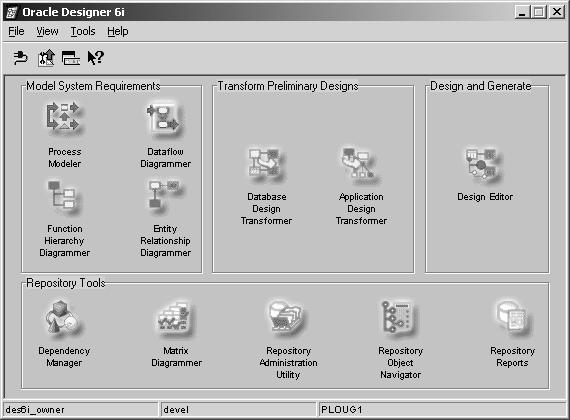The width and height of the screenshot is (570, 420).
Task: Click the Entity Relationship Diagrammer label
Action: click(165, 240)
